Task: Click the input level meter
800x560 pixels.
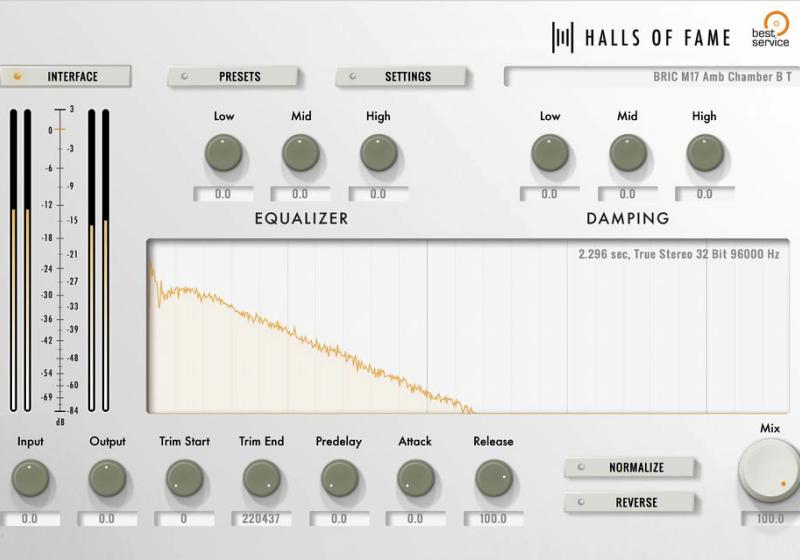Action: (20, 260)
